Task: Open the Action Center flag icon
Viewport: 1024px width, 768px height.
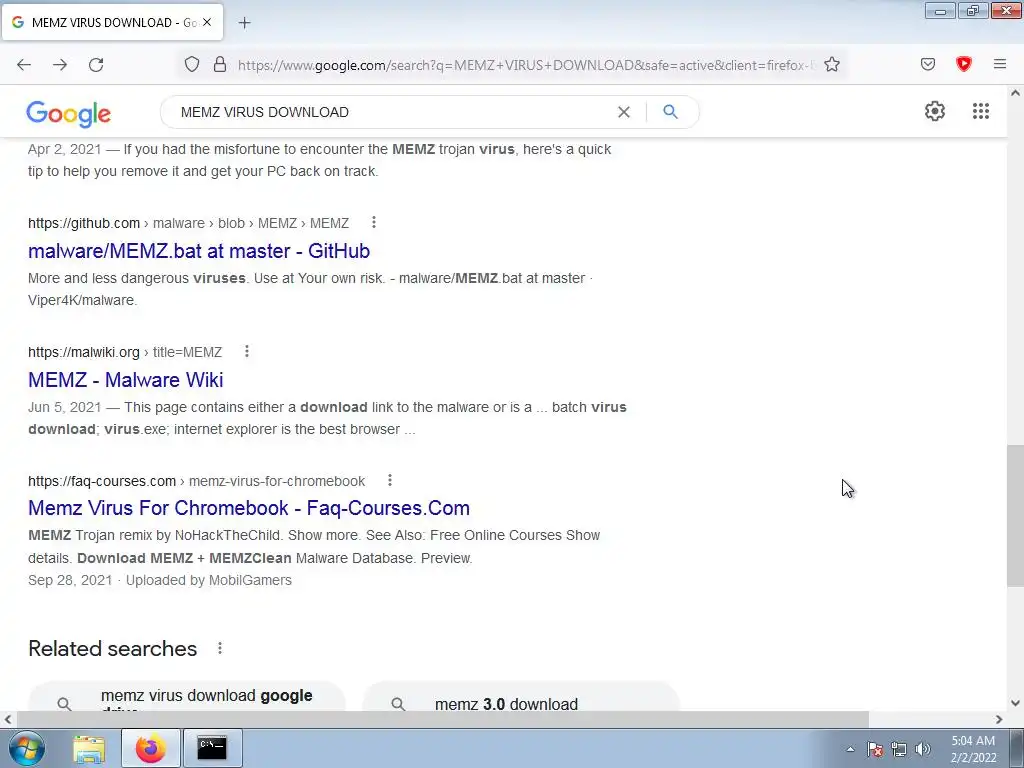Action: point(875,749)
